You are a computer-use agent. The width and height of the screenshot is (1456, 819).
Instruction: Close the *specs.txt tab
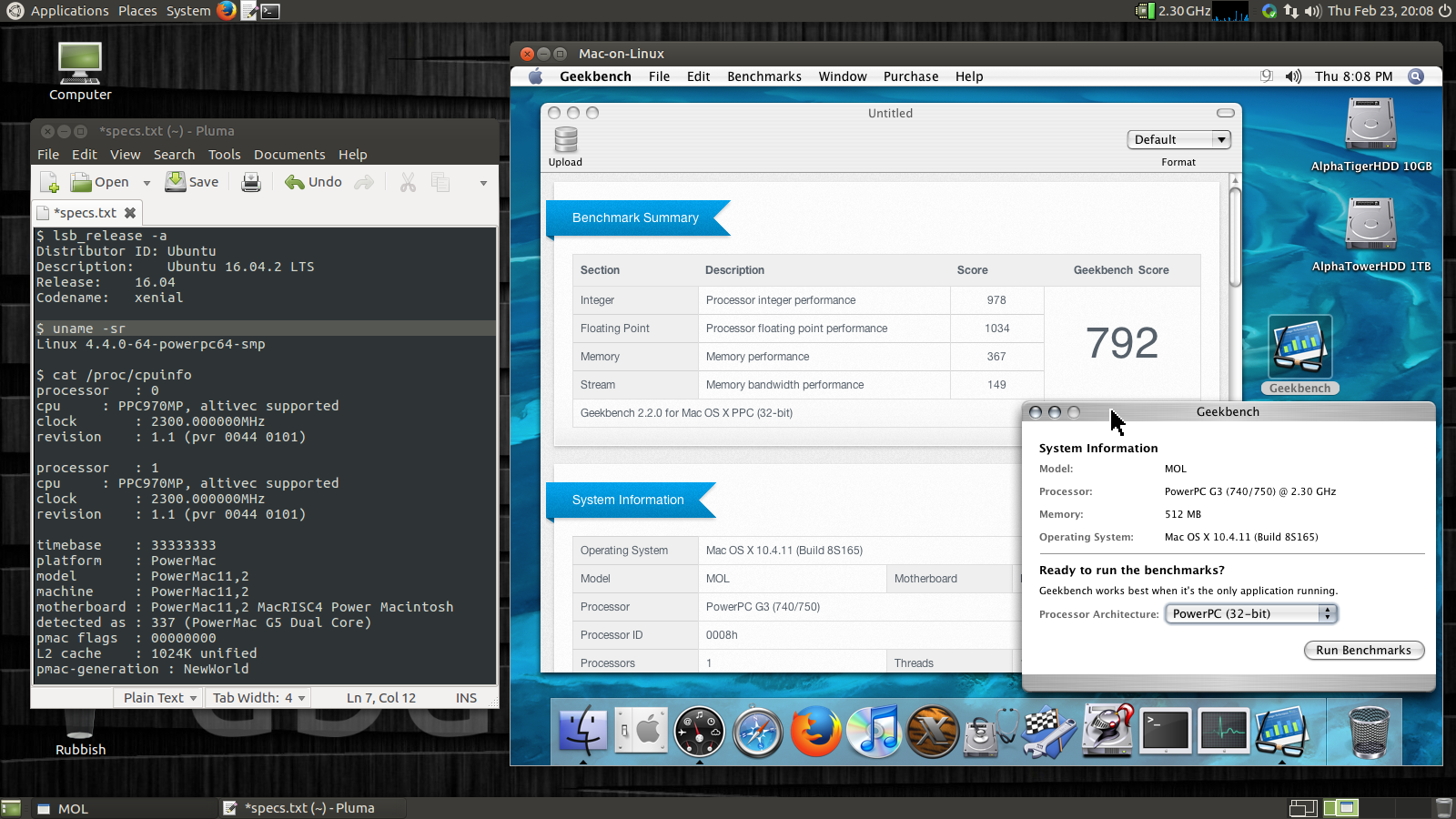coord(130,213)
